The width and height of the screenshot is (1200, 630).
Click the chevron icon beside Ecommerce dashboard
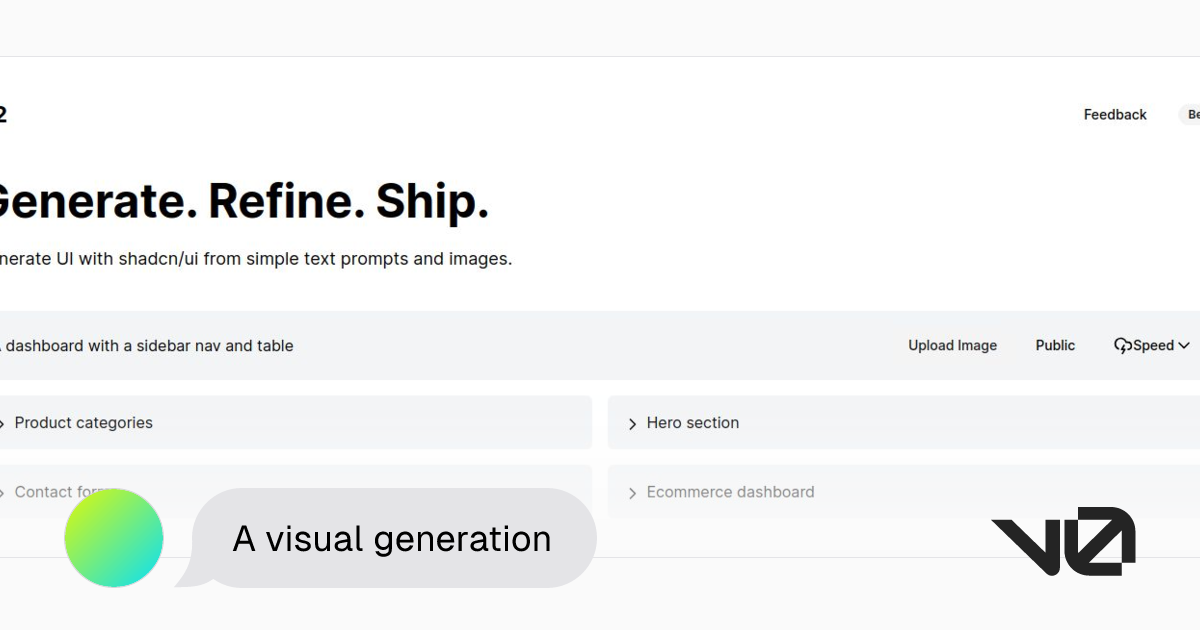coord(631,492)
